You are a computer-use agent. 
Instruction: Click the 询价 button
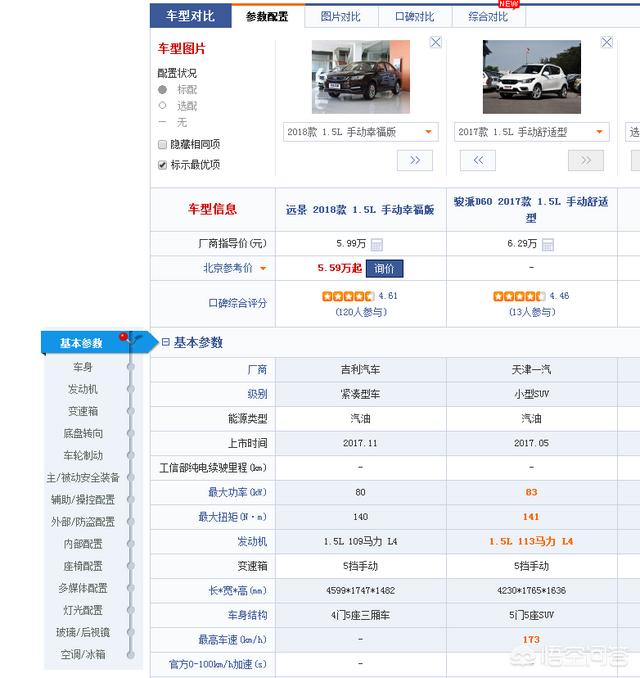click(385, 268)
